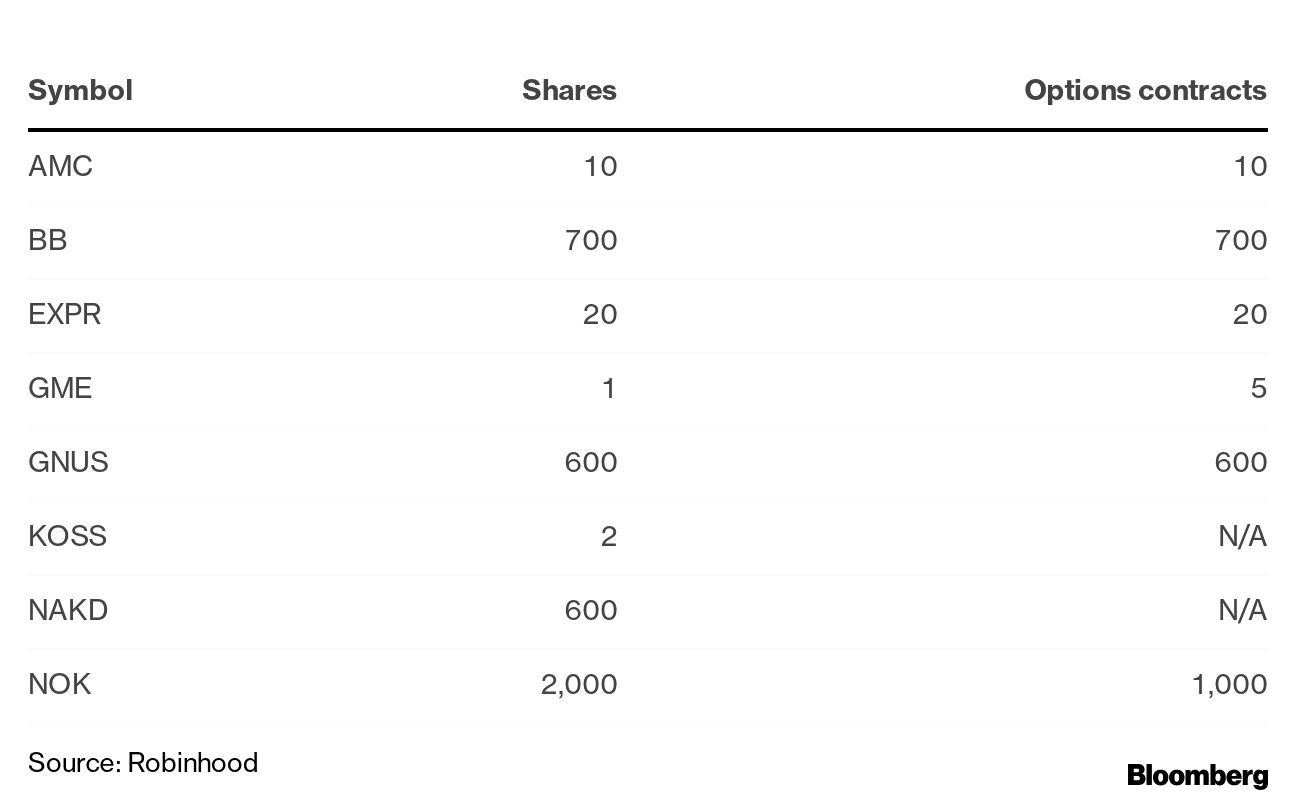Select the AMC symbol cell
Screen dimensions: 1296x802
point(60,166)
